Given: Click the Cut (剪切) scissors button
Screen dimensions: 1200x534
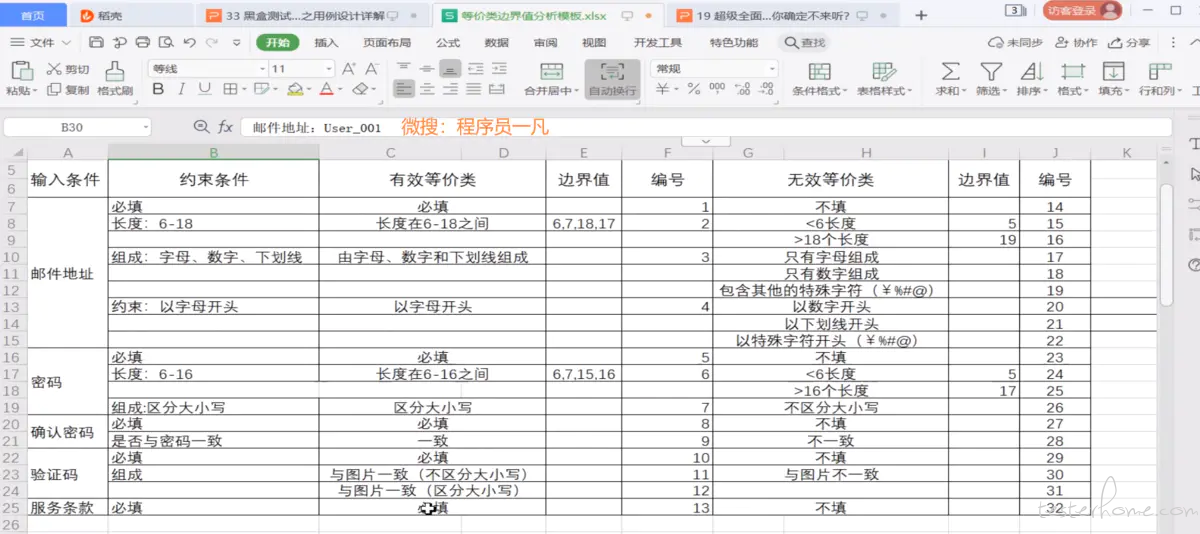Looking at the screenshot, I should (67, 69).
